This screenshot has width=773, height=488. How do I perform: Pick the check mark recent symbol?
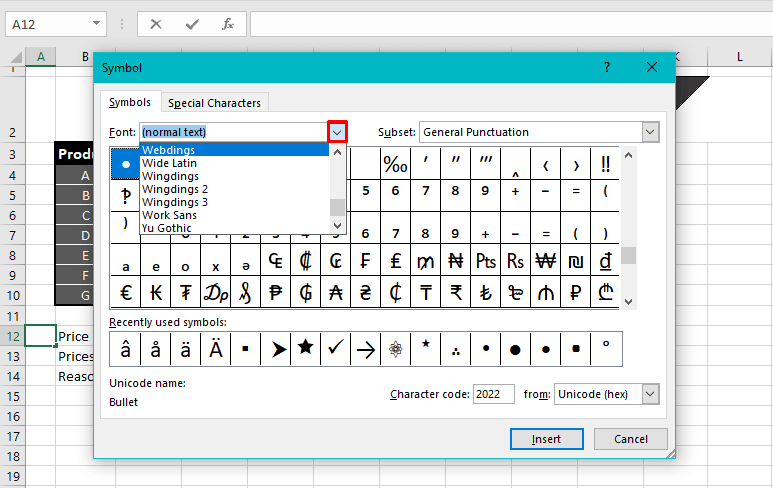tap(336, 349)
